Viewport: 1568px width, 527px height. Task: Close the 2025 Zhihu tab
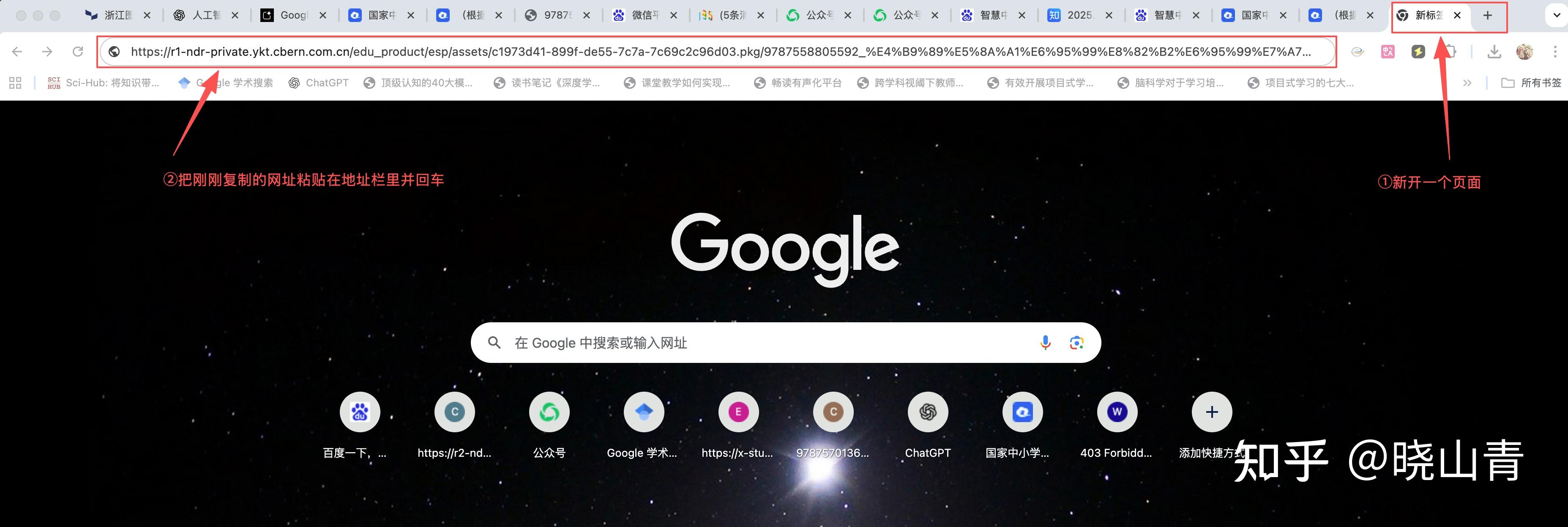pos(1109,16)
